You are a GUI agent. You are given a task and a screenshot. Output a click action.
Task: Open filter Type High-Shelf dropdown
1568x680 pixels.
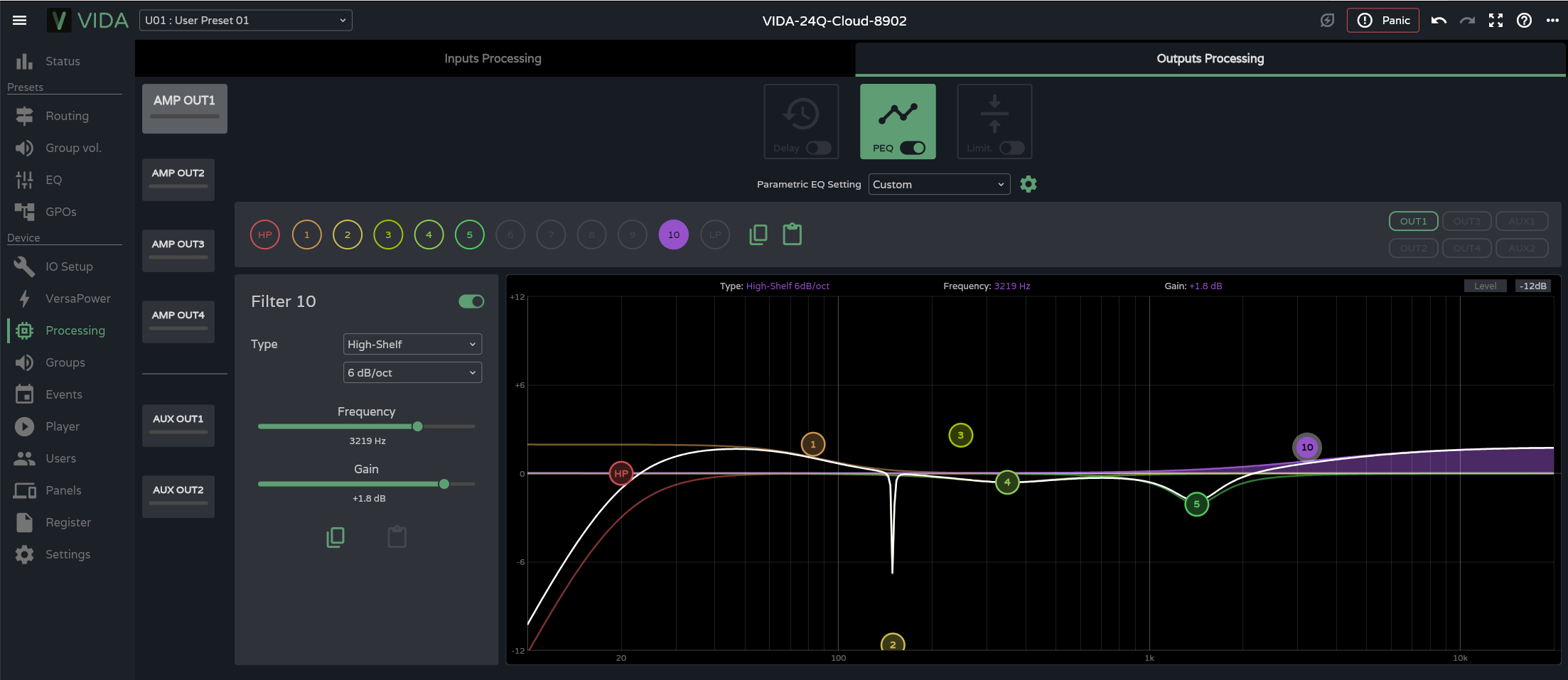click(412, 344)
